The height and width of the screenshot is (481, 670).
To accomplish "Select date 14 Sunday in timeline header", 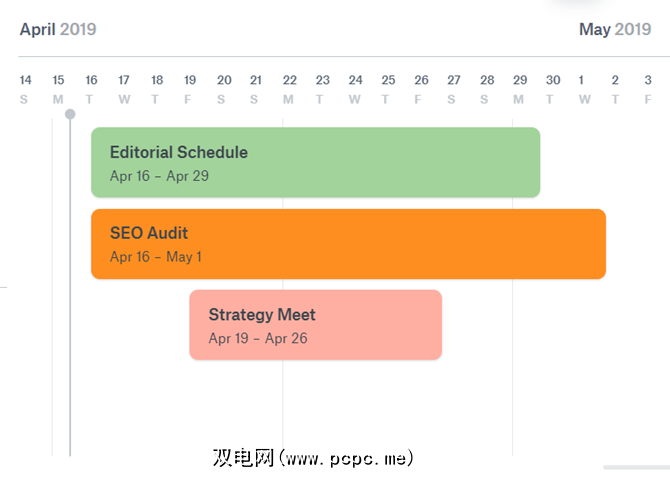I will point(25,88).
